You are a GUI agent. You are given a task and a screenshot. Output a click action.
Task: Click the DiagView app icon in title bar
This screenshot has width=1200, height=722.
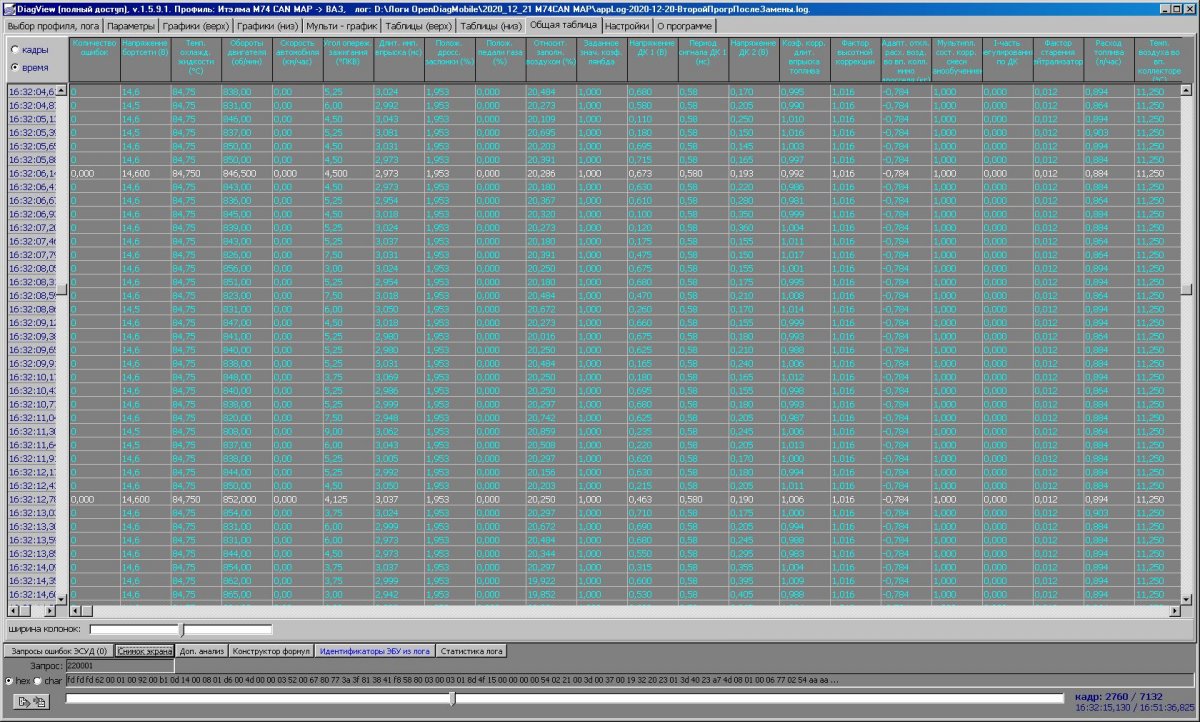[x=8, y=8]
